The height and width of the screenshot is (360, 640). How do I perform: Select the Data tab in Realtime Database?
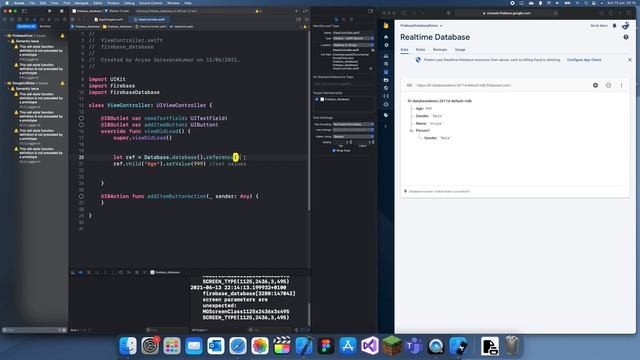click(404, 50)
